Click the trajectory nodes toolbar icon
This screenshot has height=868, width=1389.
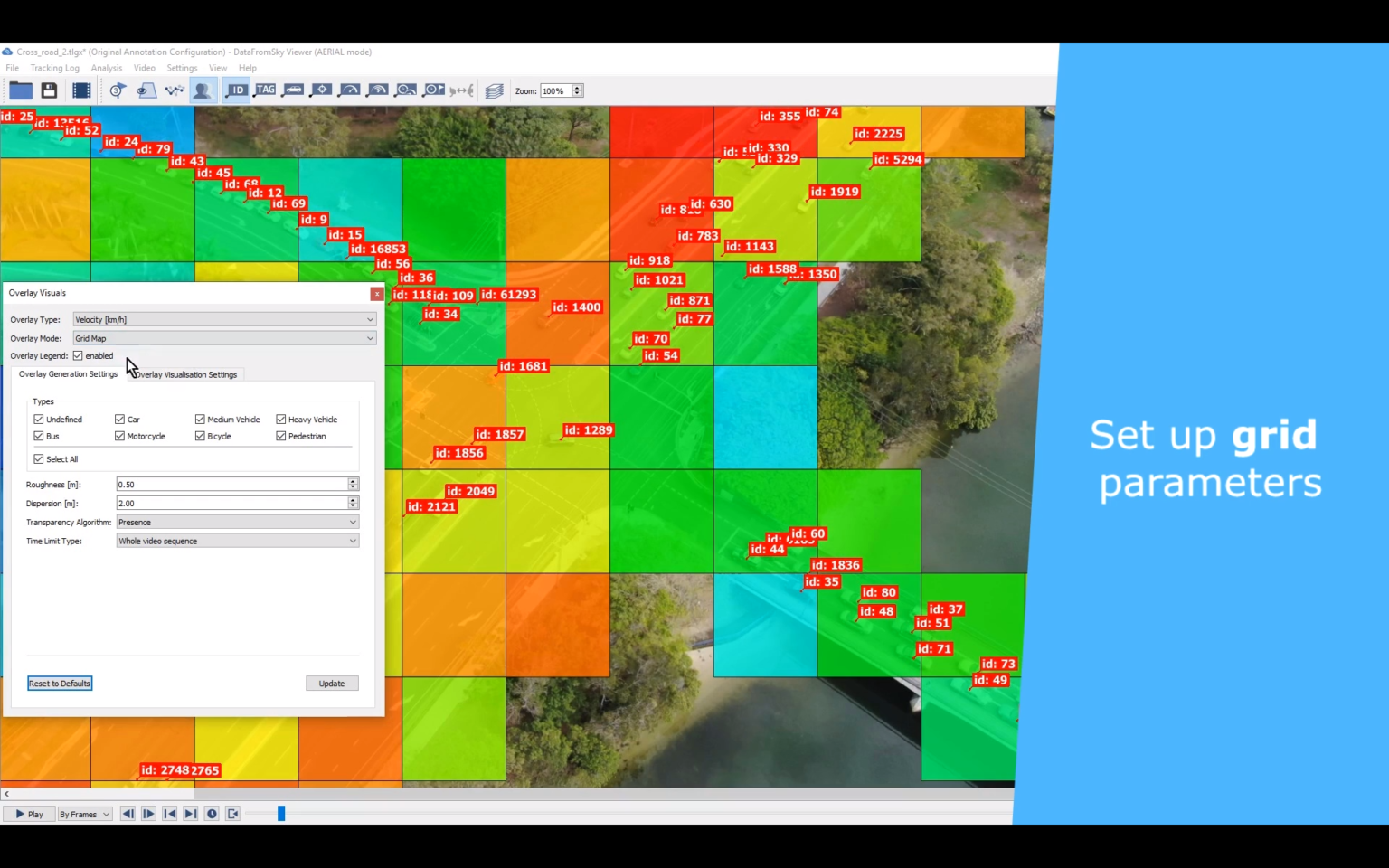point(174,90)
